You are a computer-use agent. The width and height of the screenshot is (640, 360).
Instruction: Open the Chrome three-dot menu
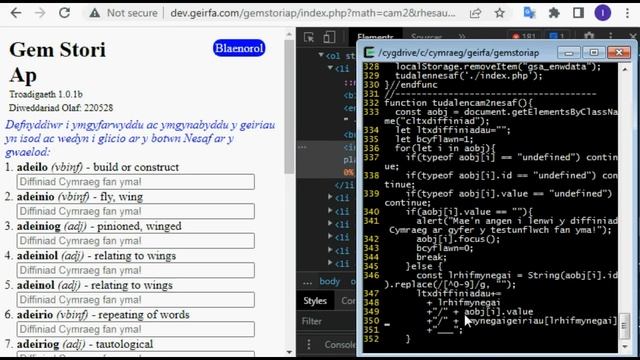click(x=627, y=13)
